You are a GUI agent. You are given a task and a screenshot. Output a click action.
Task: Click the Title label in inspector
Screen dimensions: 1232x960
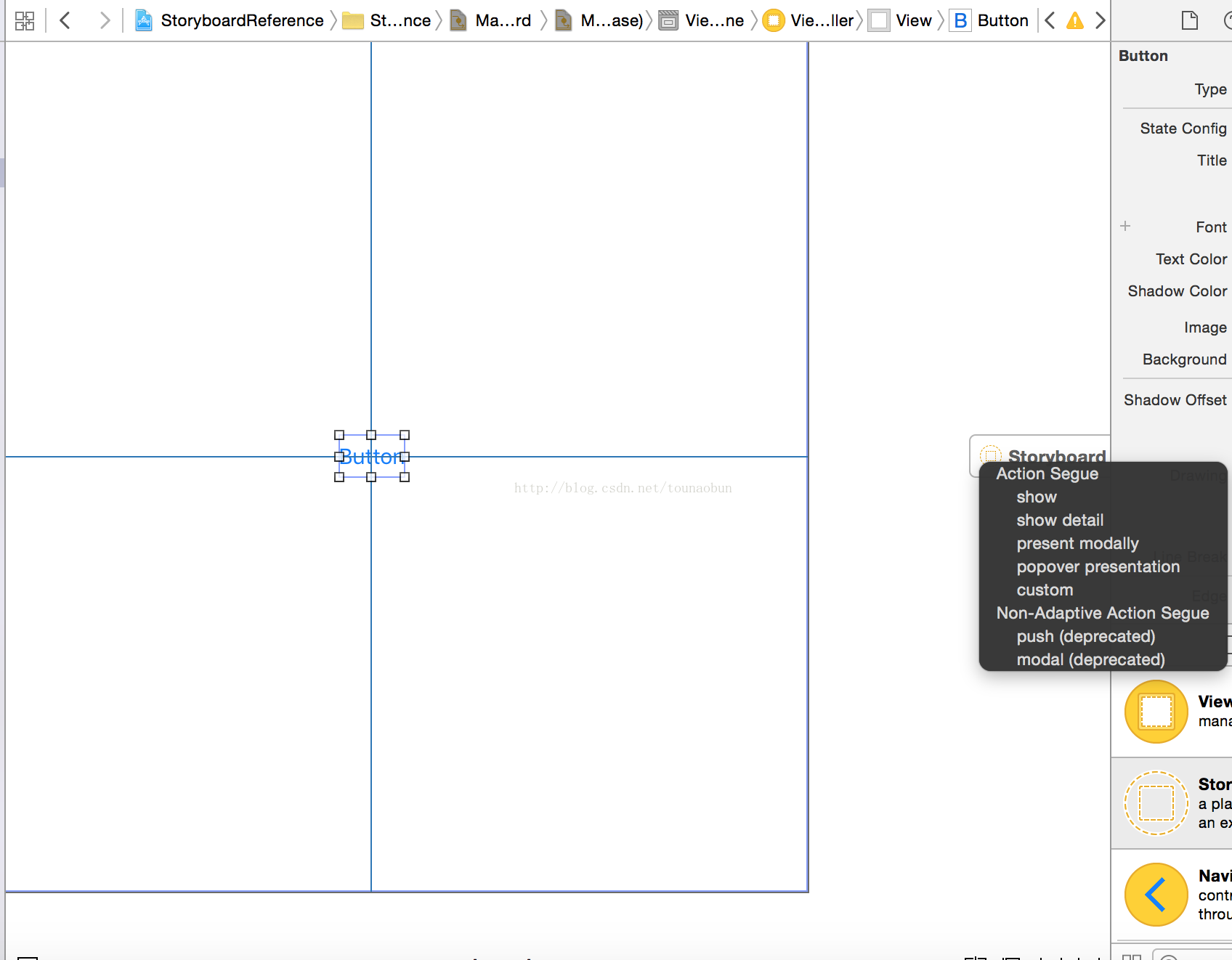coord(1212,160)
